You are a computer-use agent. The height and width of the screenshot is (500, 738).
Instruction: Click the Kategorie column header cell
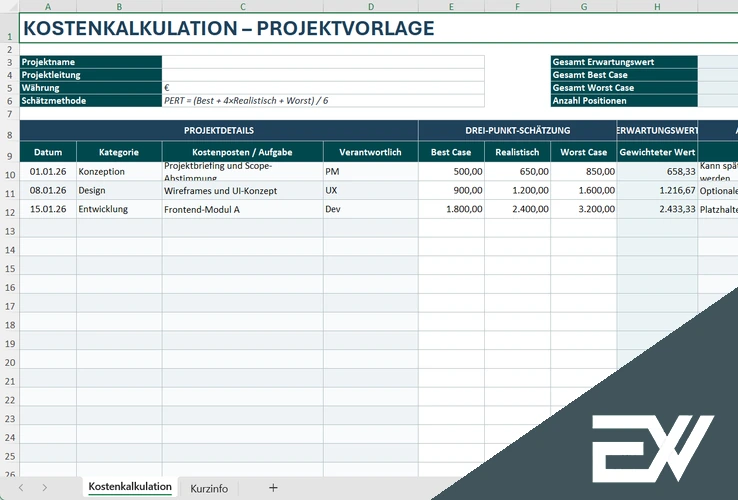(119, 152)
